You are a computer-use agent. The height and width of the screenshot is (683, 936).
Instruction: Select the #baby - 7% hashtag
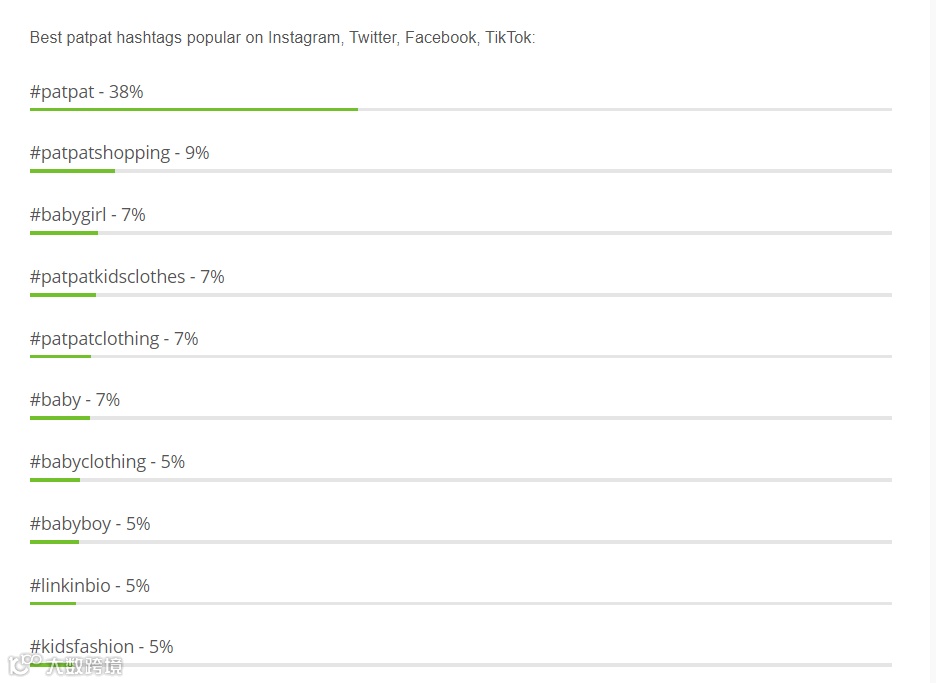(x=75, y=400)
